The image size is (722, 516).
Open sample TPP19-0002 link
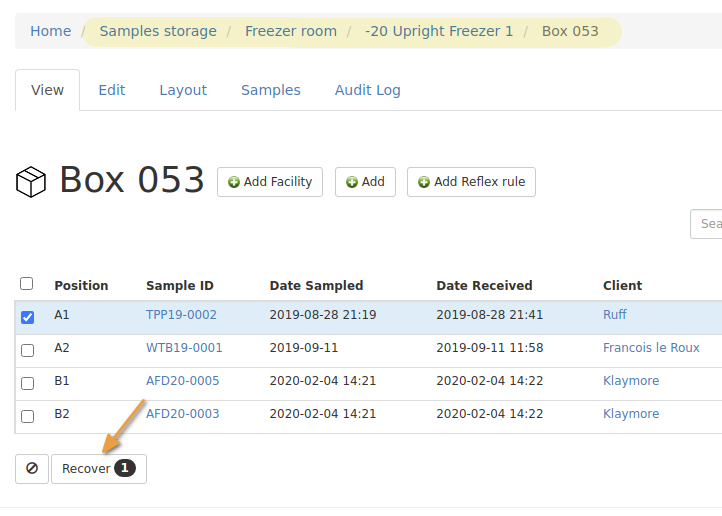point(181,315)
